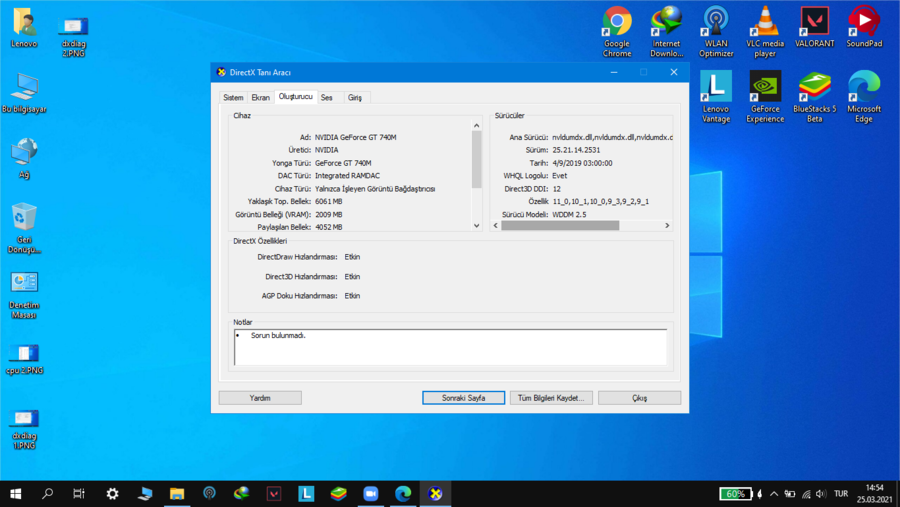Open File Explorer from the taskbar
The width and height of the screenshot is (900, 507).
coord(177,494)
